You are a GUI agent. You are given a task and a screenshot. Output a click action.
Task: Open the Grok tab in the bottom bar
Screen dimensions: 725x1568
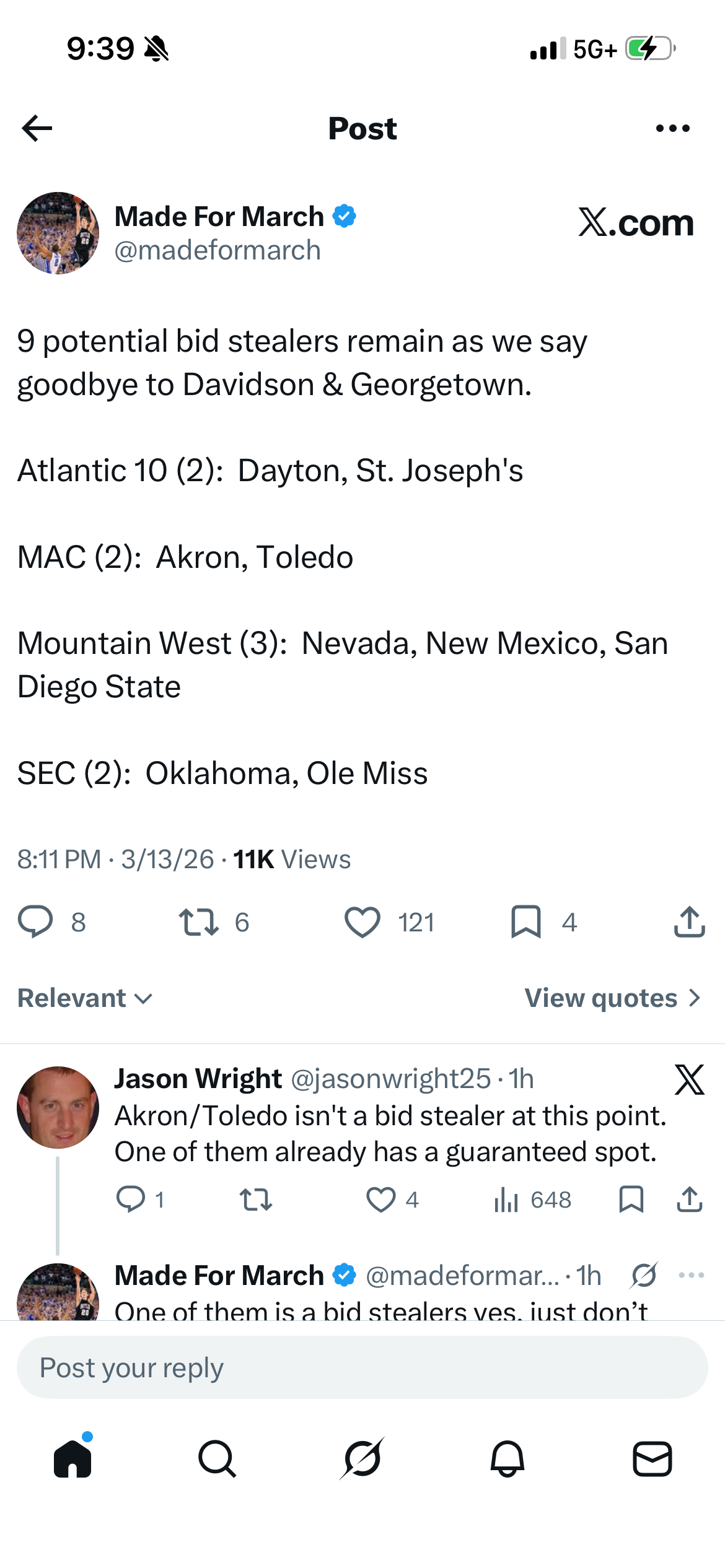click(362, 1458)
